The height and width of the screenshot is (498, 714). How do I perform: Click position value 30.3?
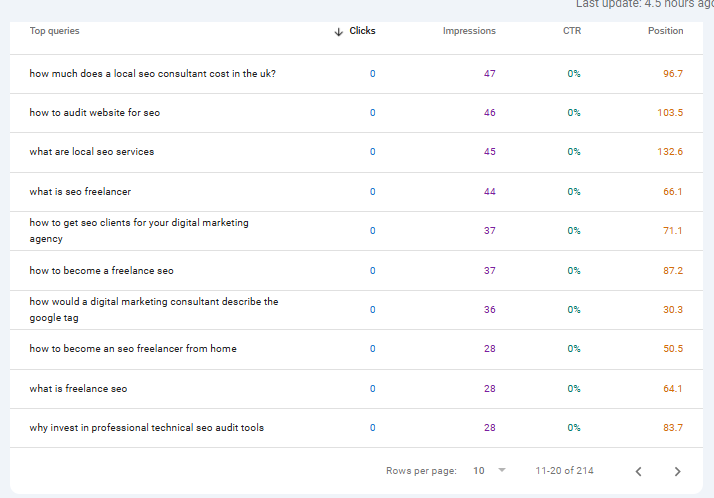click(673, 310)
